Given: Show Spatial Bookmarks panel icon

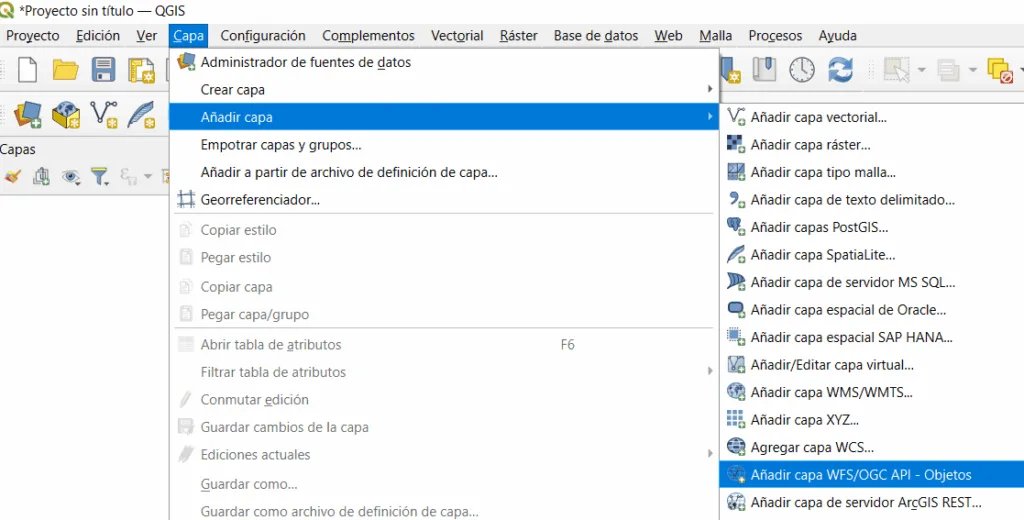Looking at the screenshot, I should [764, 69].
